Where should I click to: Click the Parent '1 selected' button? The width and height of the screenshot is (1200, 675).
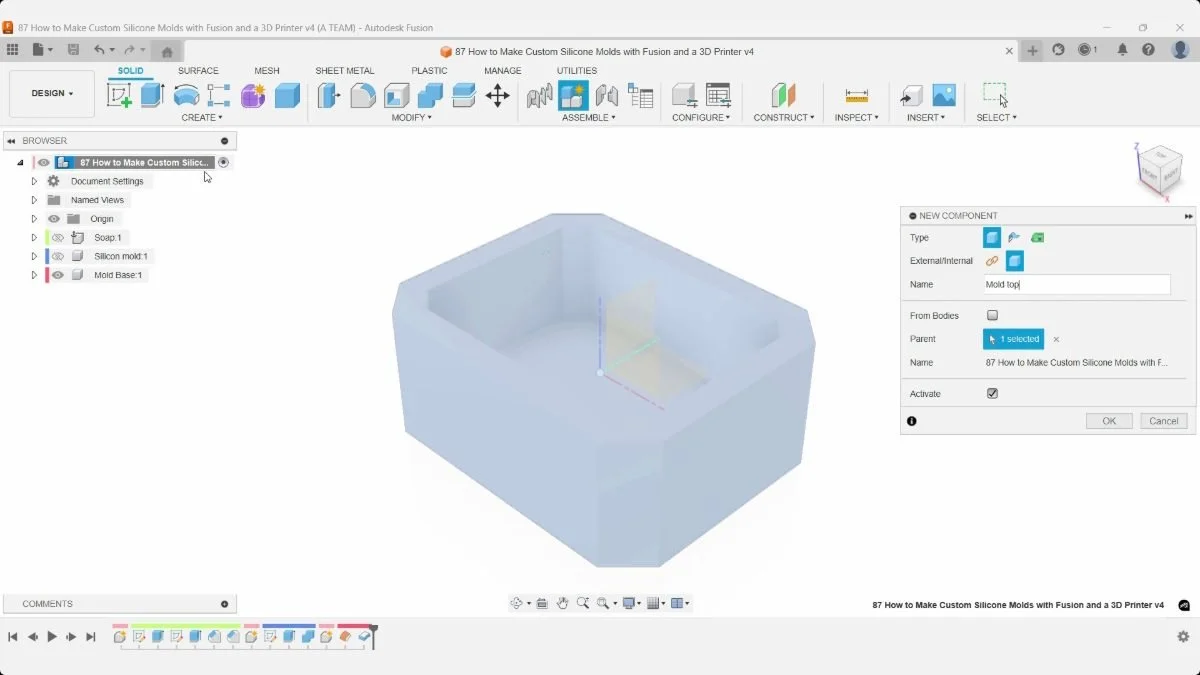click(1013, 339)
